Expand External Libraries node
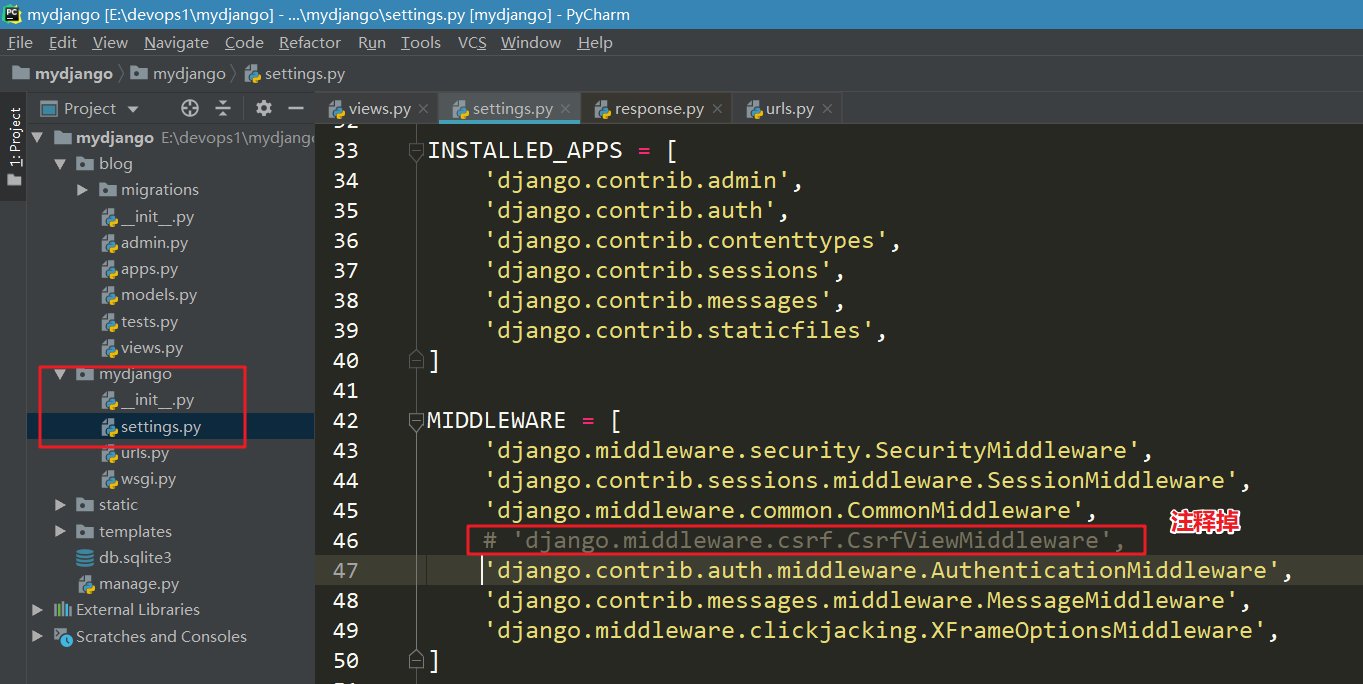This screenshot has width=1363, height=684. pos(38,609)
